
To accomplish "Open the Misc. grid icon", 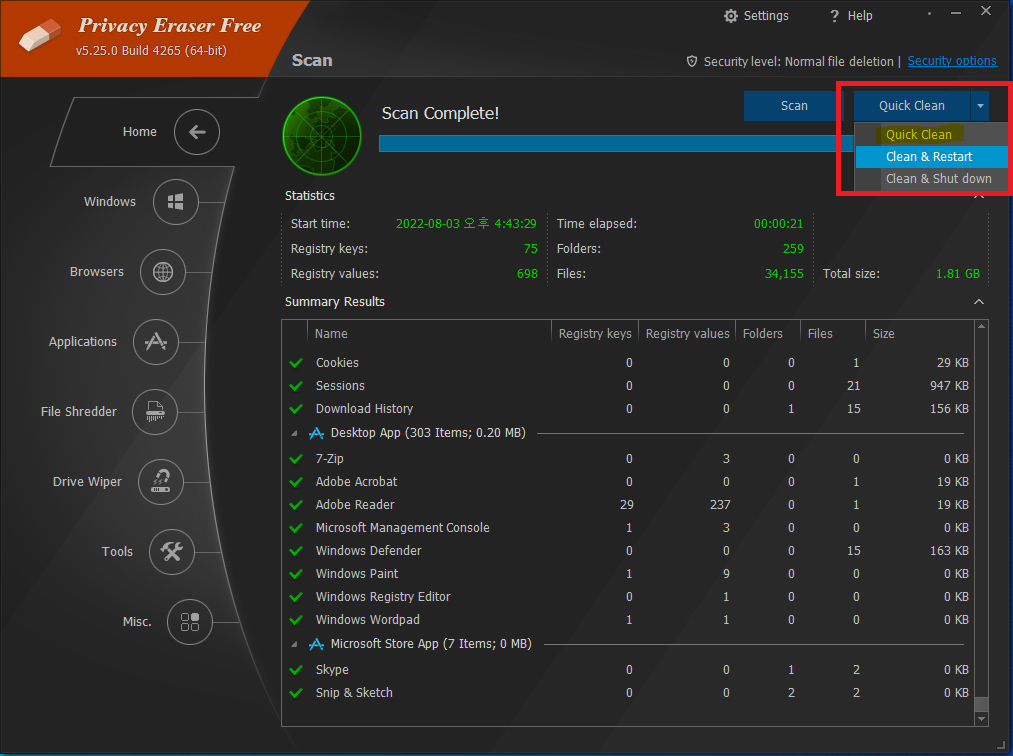I will pyautogui.click(x=190, y=622).
